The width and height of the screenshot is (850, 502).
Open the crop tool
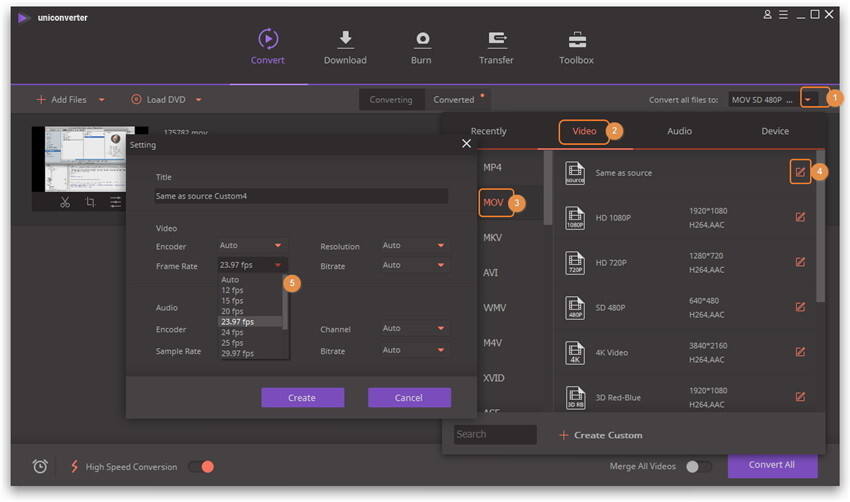(x=90, y=202)
